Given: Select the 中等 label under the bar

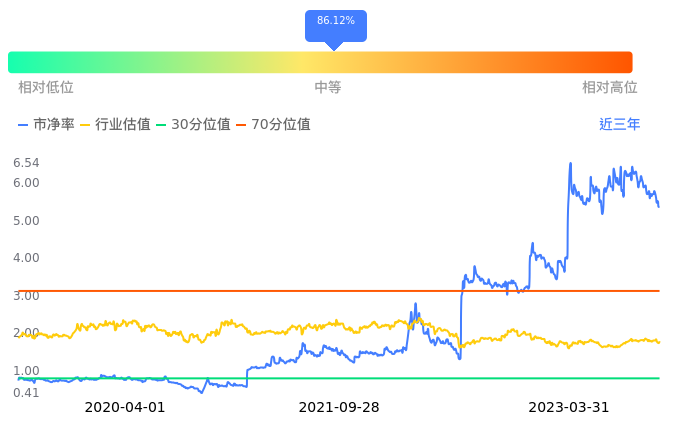Looking at the screenshot, I should (328, 88).
